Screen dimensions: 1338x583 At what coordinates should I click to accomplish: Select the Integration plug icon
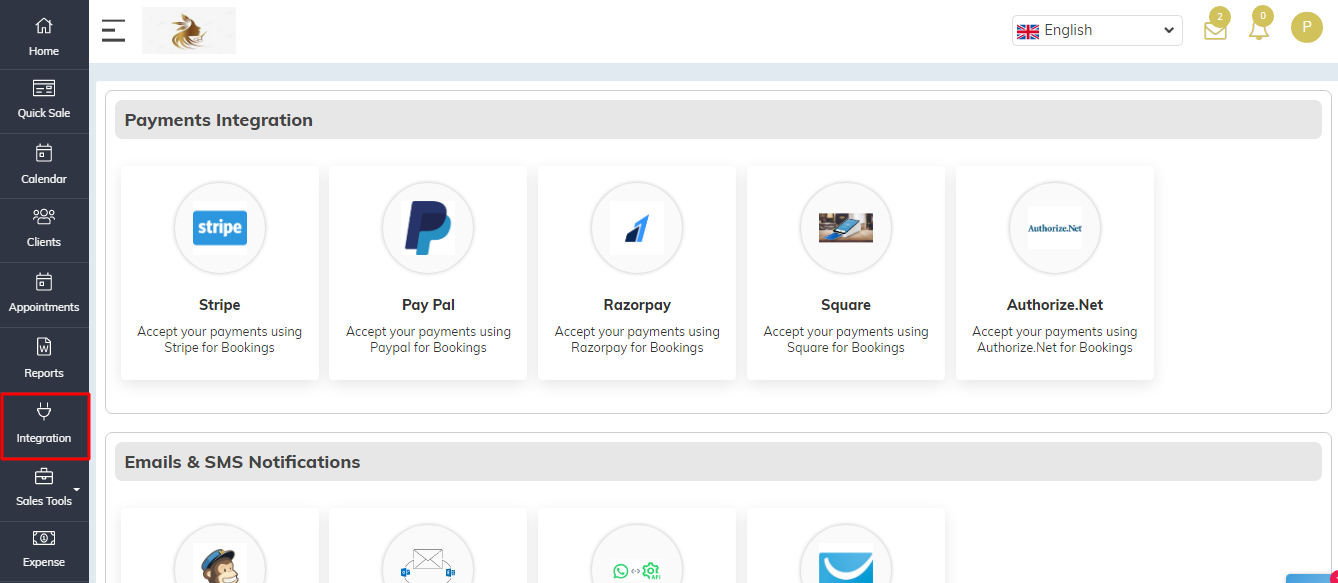[x=44, y=411]
